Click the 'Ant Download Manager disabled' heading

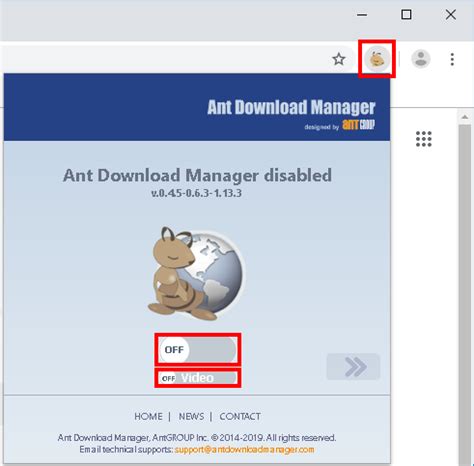197,175
